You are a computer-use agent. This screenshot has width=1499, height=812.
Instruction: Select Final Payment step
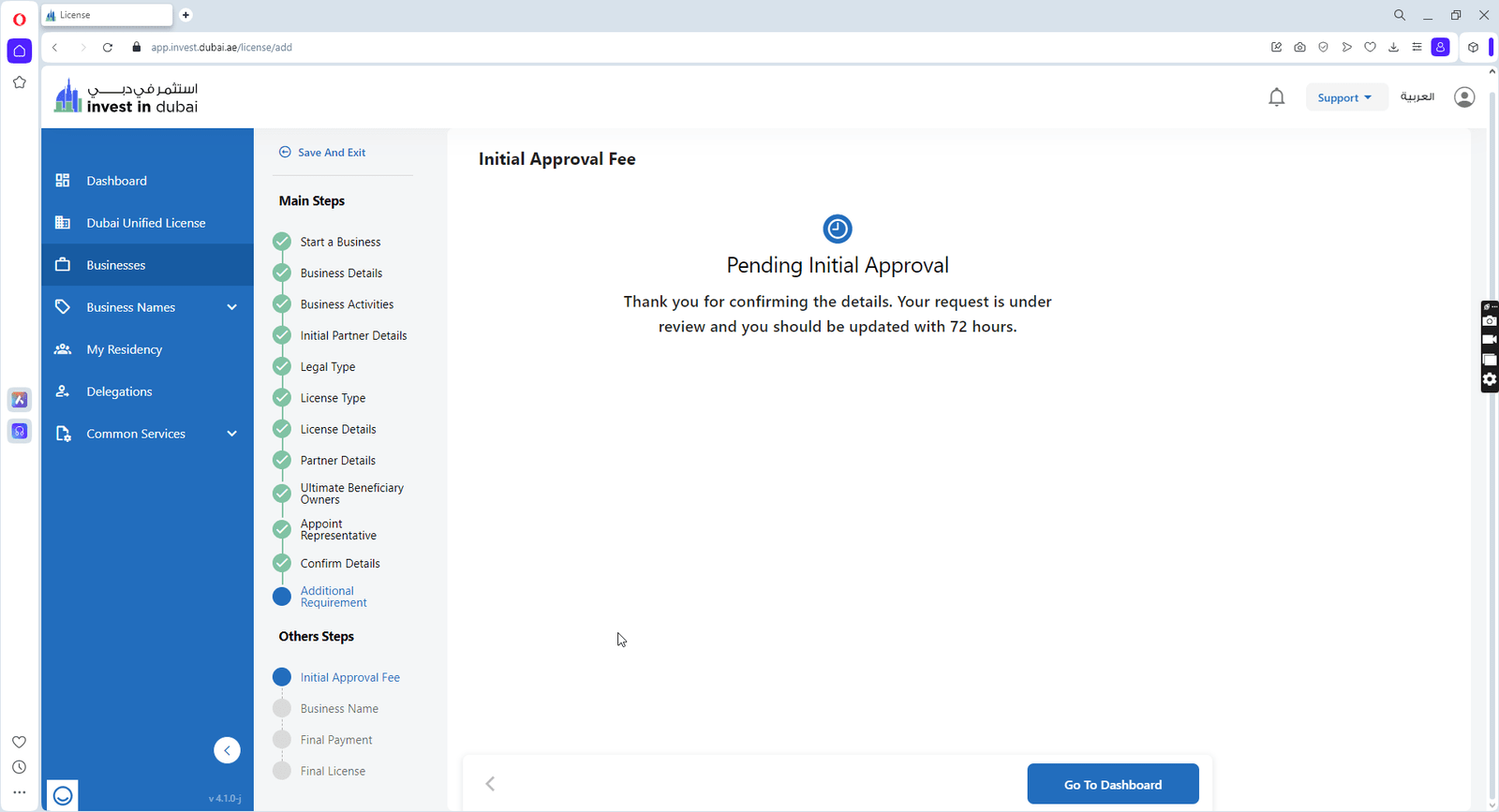click(336, 740)
